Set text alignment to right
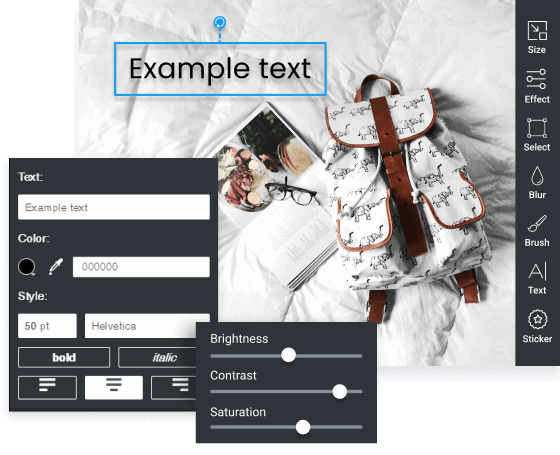Viewport: 560px width, 455px height. [x=174, y=388]
